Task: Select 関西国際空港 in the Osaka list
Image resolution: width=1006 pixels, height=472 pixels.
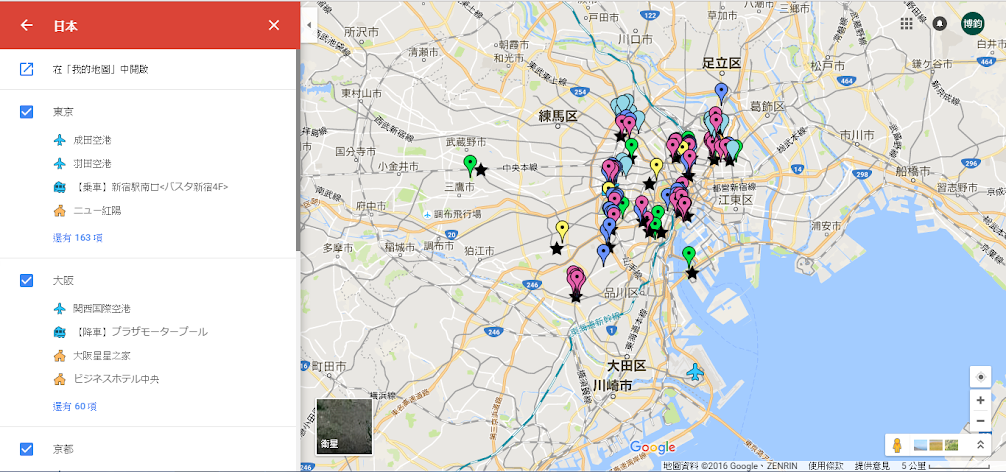Action: (x=101, y=308)
